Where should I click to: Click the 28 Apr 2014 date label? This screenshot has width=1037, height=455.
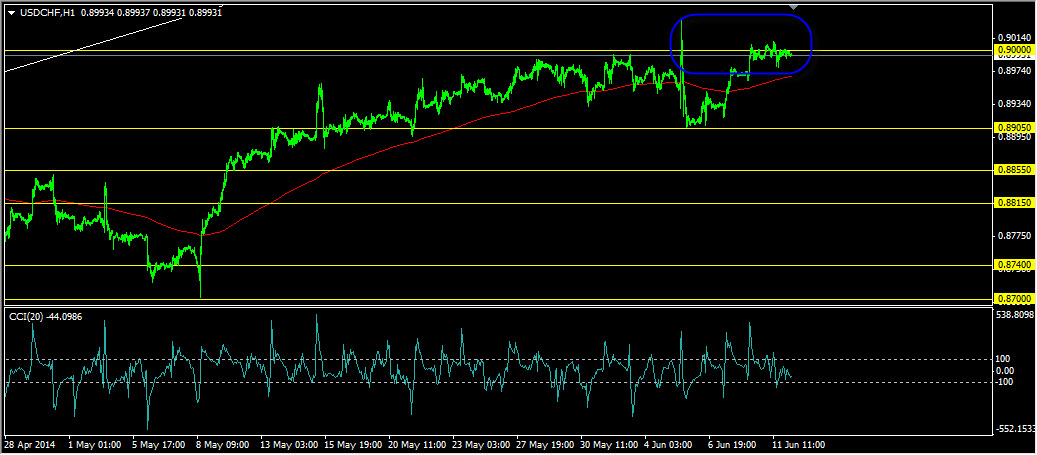(x=32, y=444)
